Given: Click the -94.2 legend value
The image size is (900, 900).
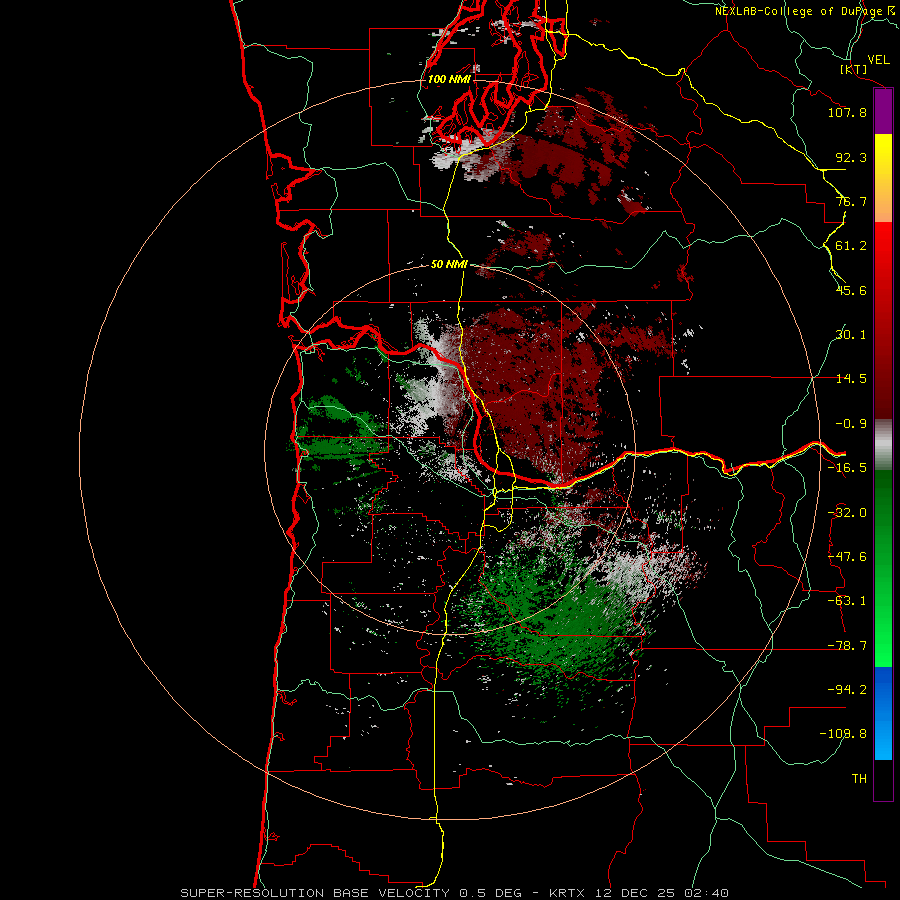Looking at the screenshot, I should [x=847, y=690].
